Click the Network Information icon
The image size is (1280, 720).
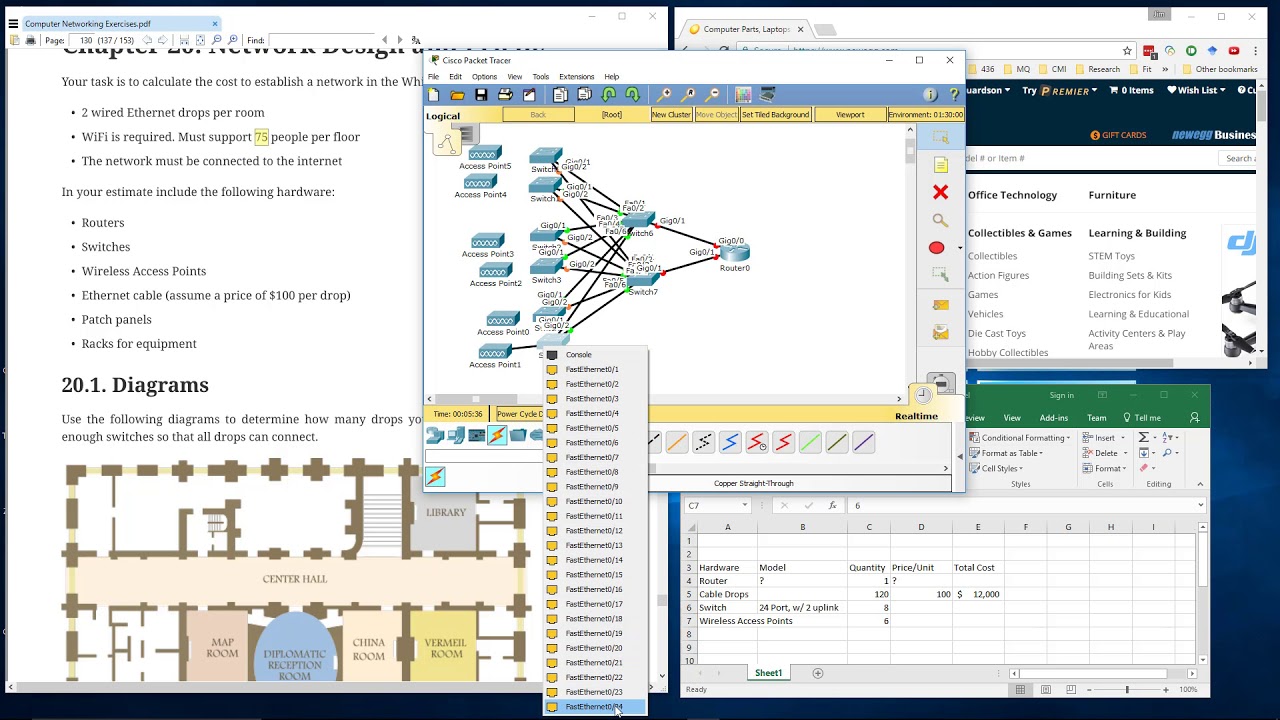coord(930,95)
